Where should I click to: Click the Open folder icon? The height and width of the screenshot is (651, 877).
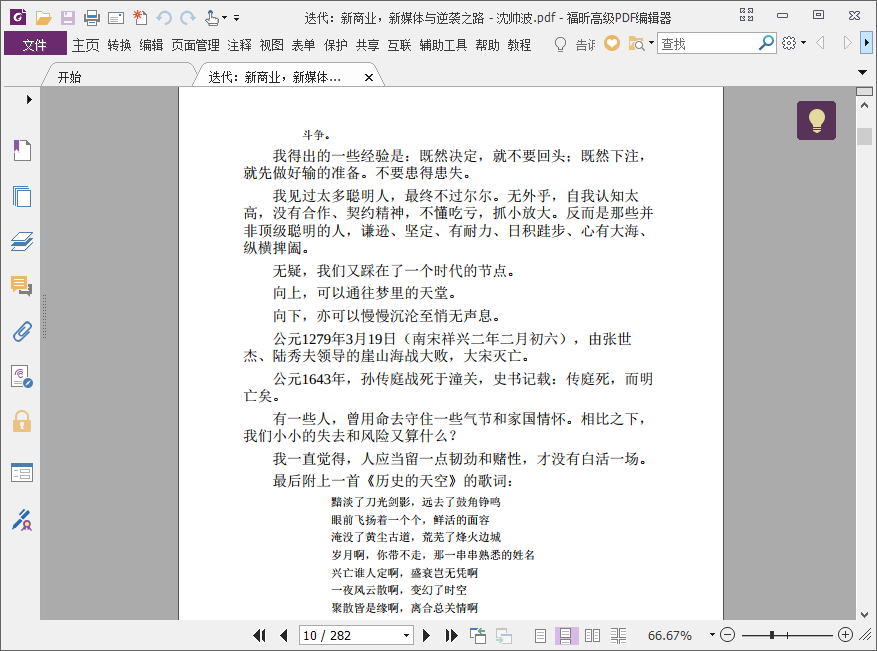coord(43,18)
